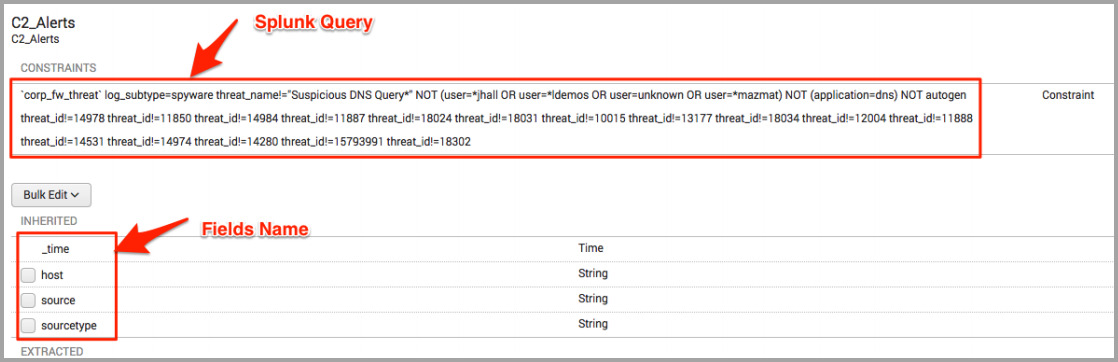Open the sourcetype field name
Screen dimensions: 1118x362
click(69, 325)
